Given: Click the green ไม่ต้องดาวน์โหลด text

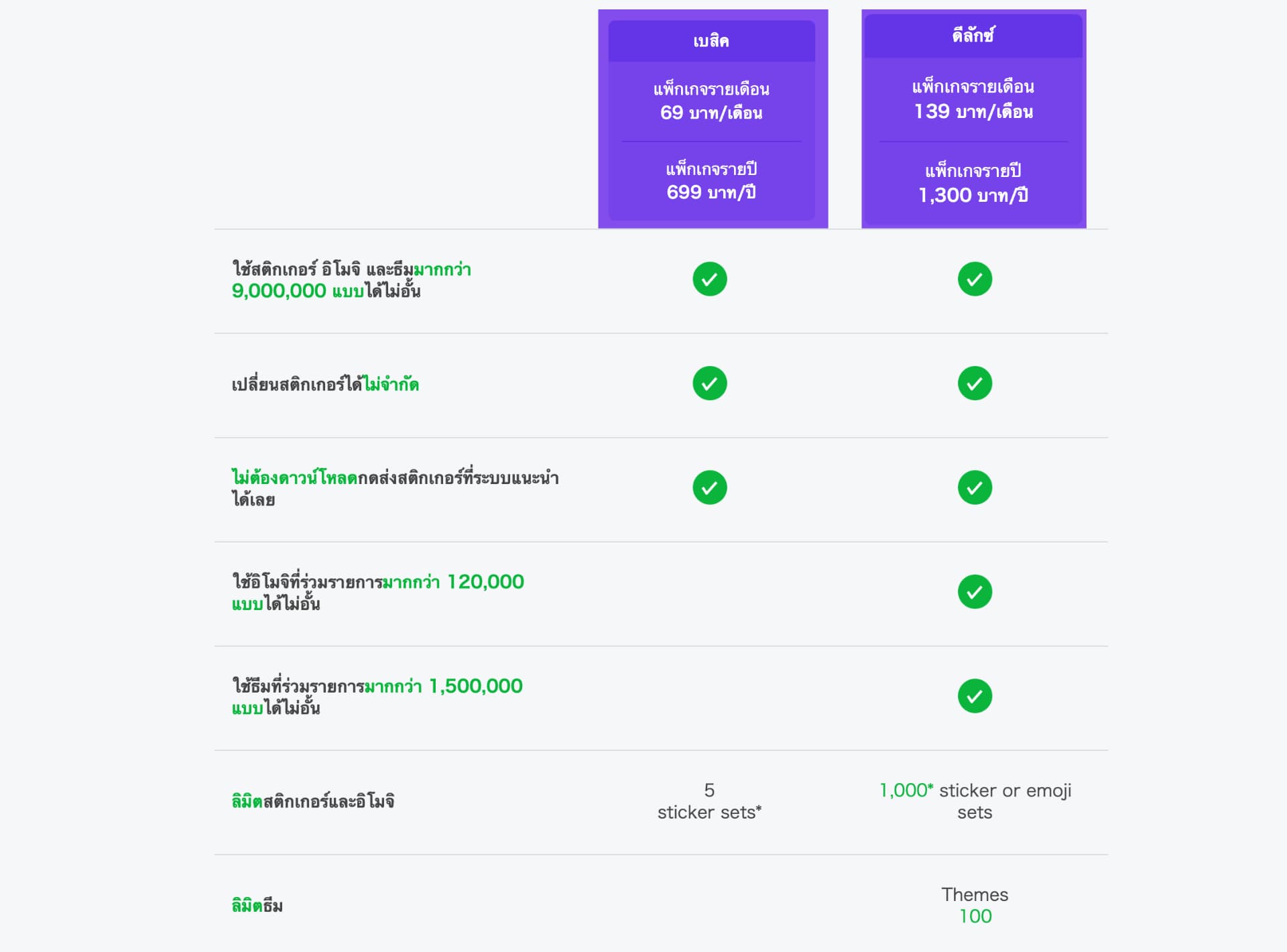Looking at the screenshot, I should [294, 478].
